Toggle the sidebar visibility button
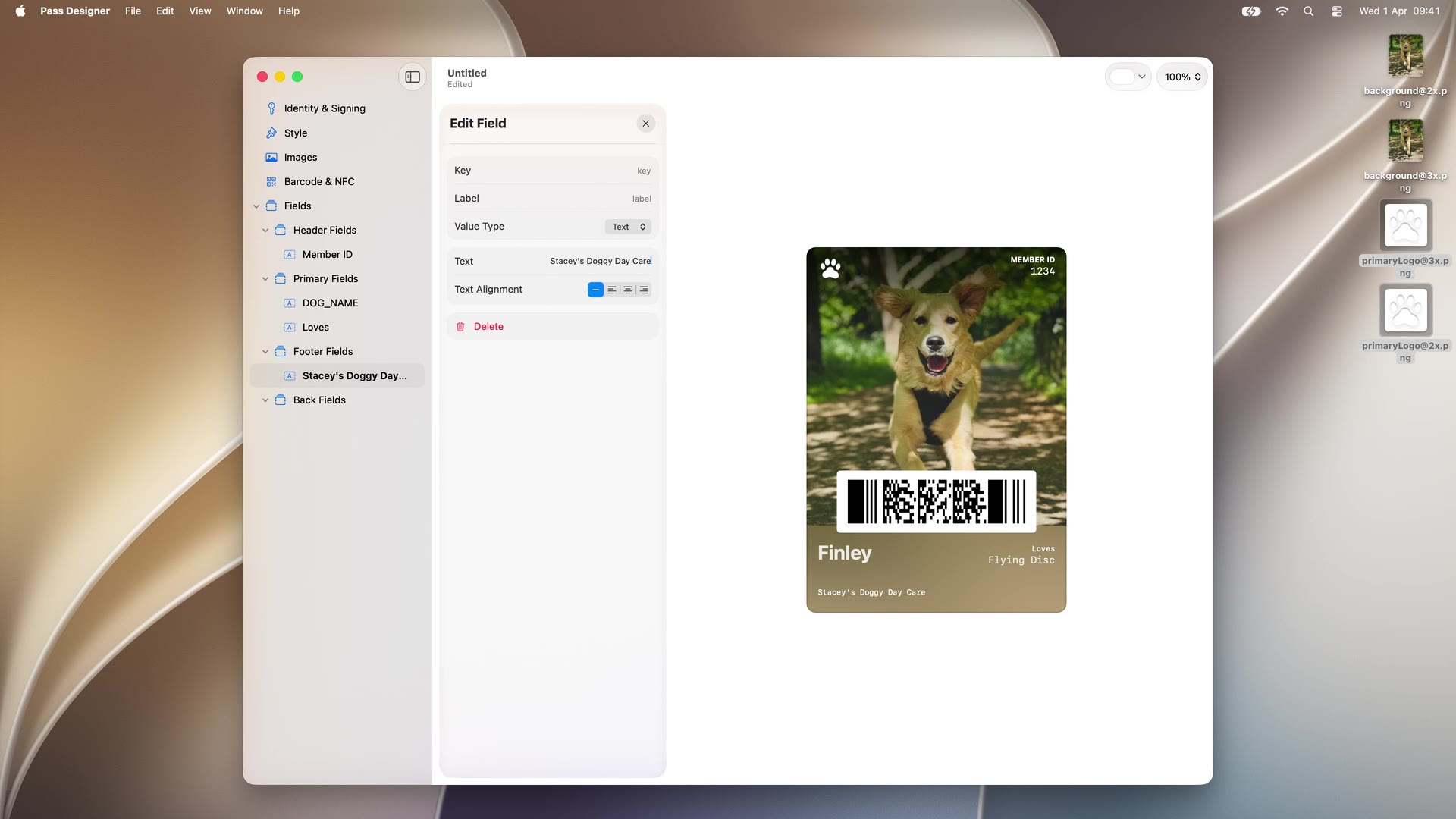This screenshot has width=1456, height=819. (x=413, y=77)
